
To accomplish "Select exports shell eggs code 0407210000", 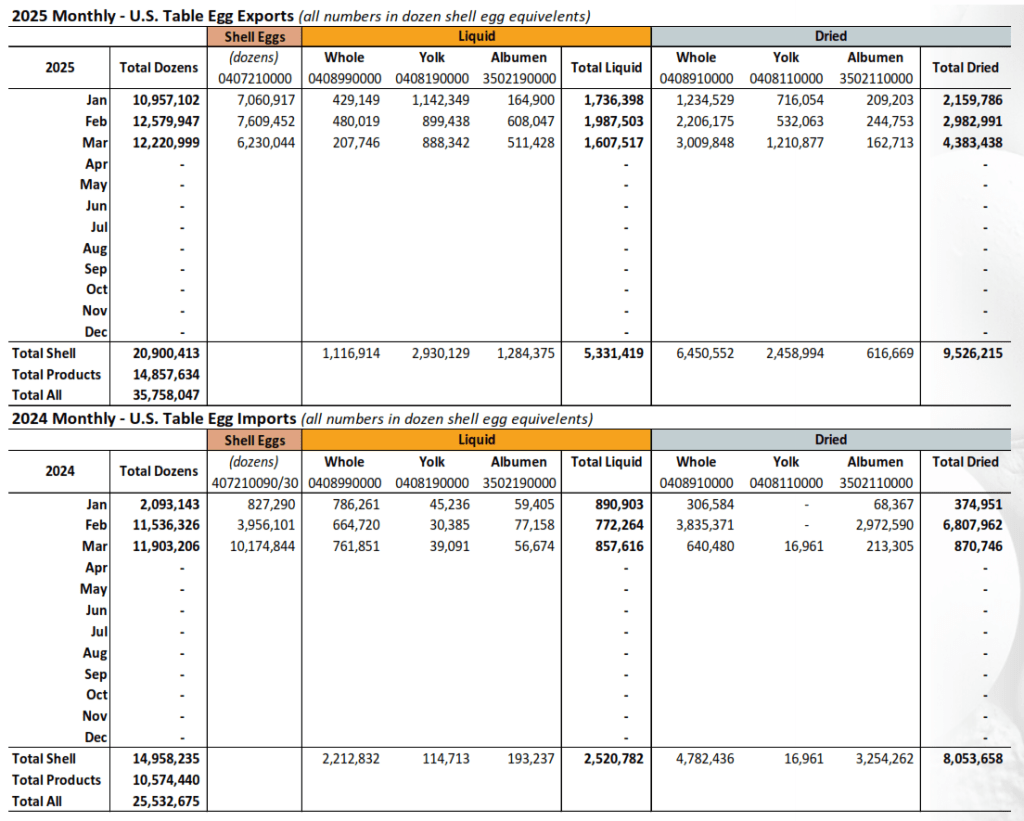I will coord(255,79).
